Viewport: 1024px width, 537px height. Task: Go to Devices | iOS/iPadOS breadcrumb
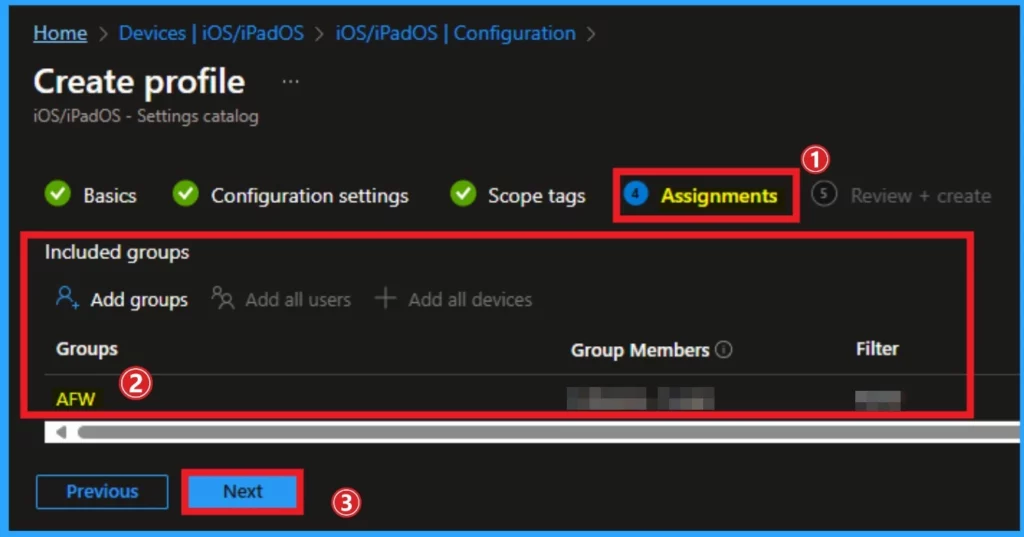[211, 33]
